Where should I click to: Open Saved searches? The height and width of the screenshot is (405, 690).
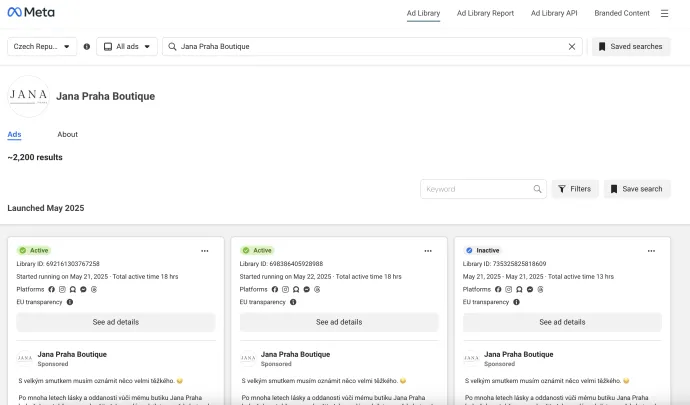pos(631,47)
